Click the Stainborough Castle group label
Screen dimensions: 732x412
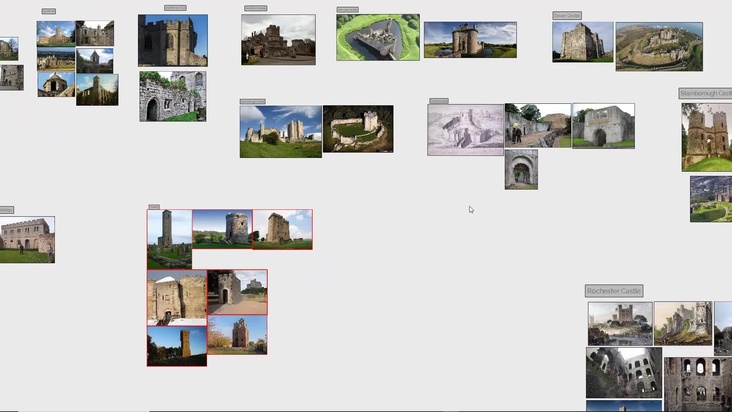(x=705, y=93)
